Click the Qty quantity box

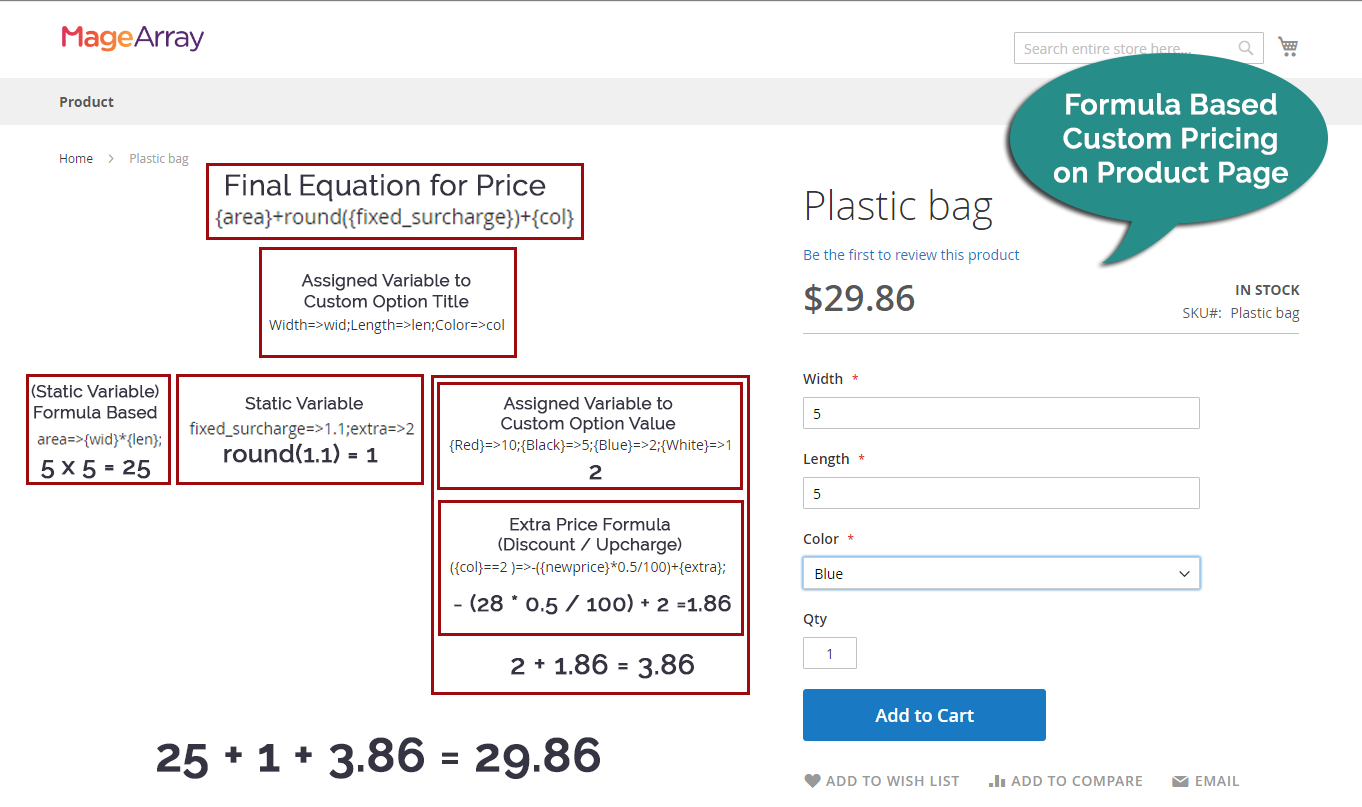(x=830, y=652)
